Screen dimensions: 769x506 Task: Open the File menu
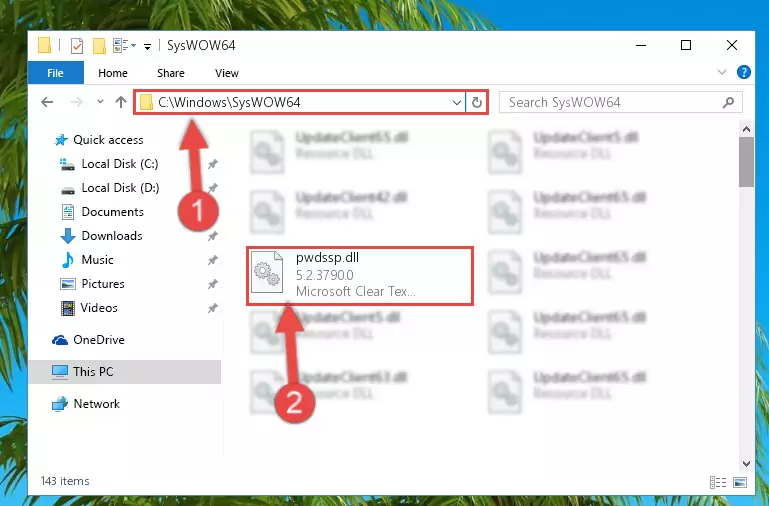pos(55,73)
